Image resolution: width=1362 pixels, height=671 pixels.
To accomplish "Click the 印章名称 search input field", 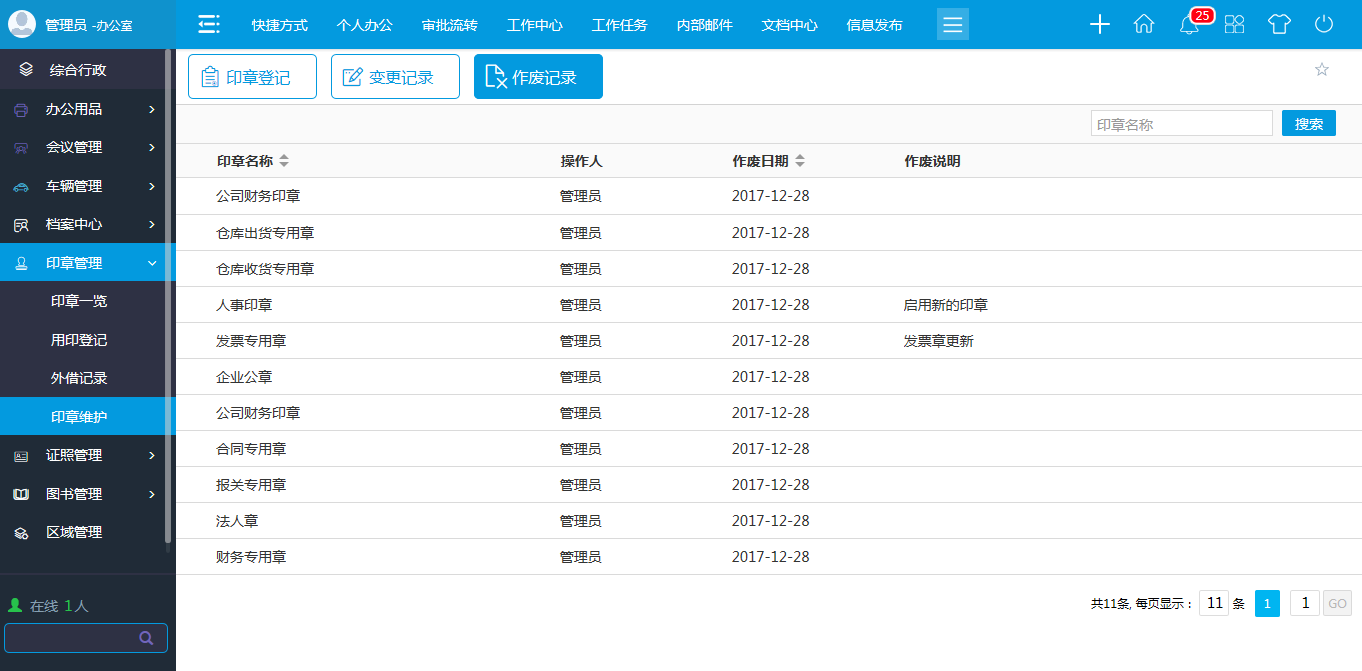I will click(x=1181, y=122).
